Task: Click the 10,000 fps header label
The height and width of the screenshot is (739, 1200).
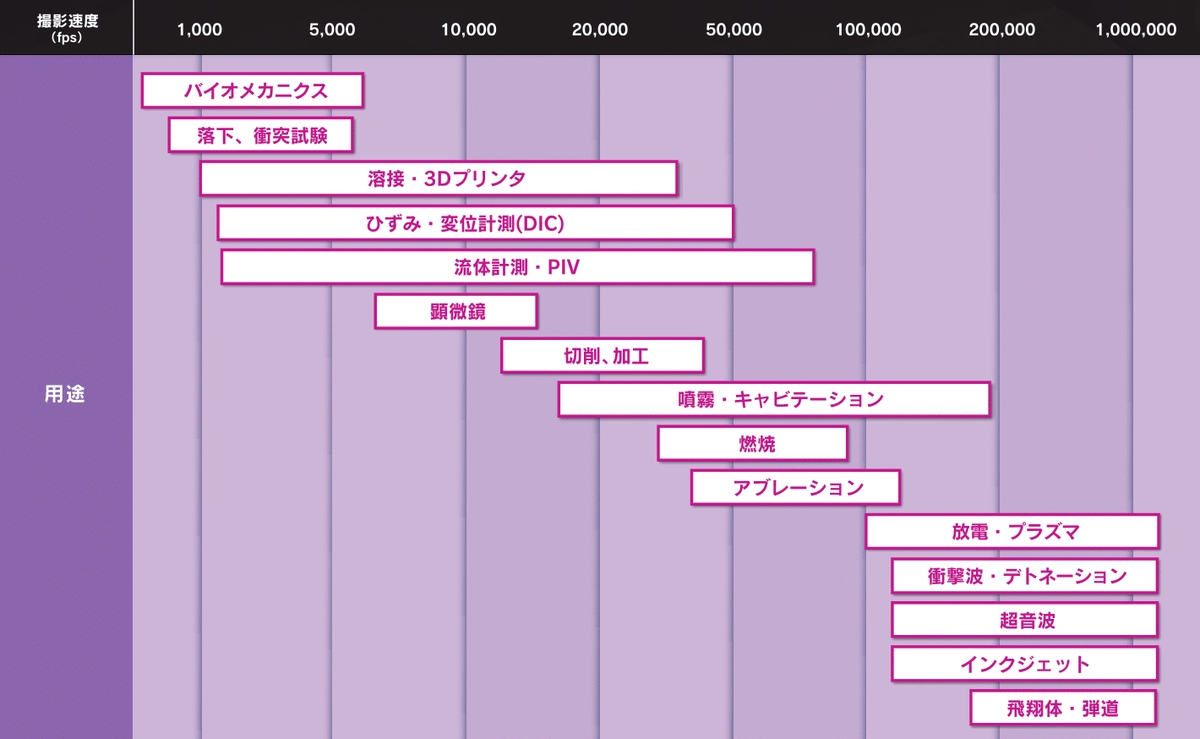Action: [x=468, y=30]
